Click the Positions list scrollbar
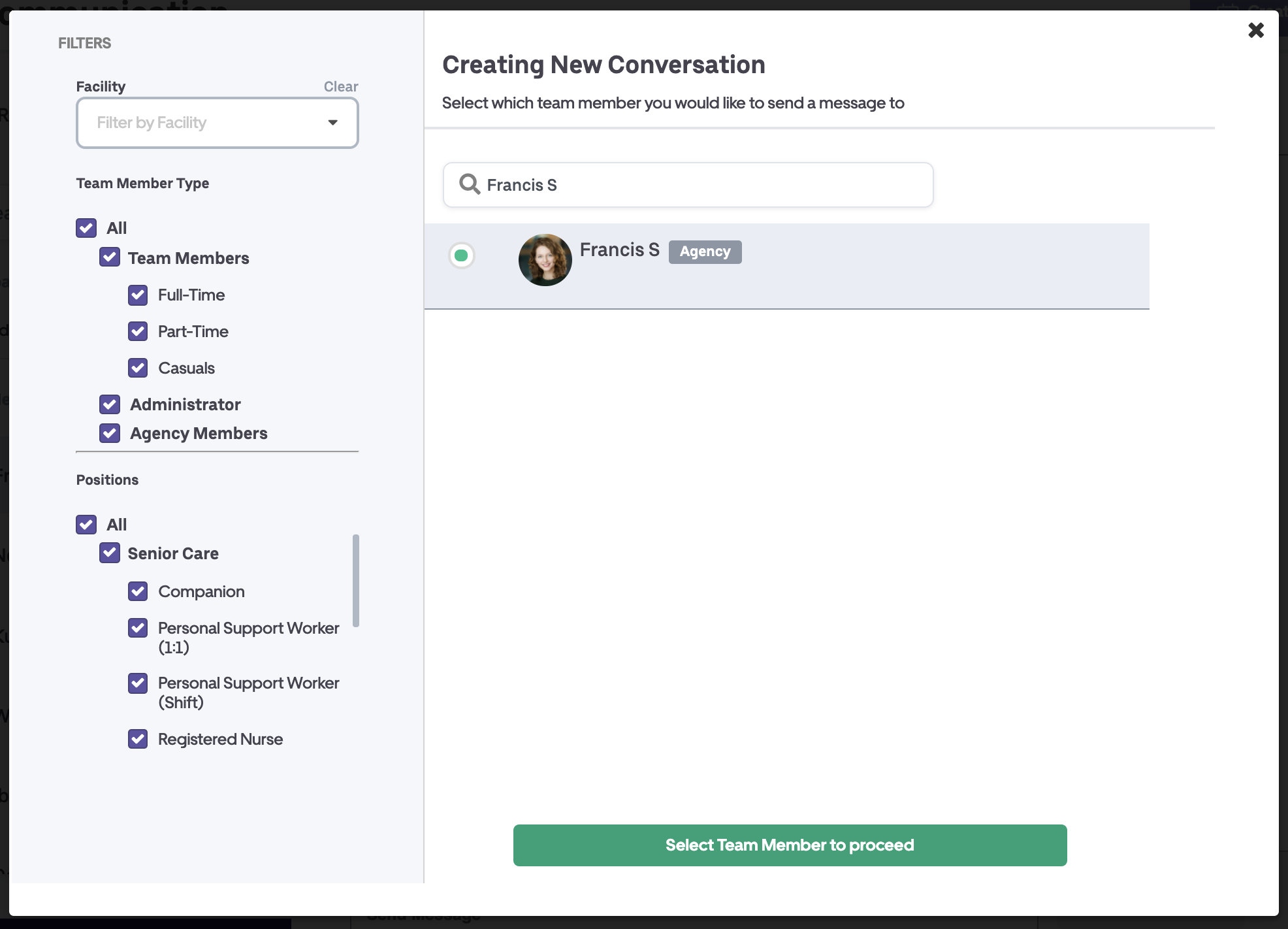The width and height of the screenshot is (1288, 929). click(356, 580)
